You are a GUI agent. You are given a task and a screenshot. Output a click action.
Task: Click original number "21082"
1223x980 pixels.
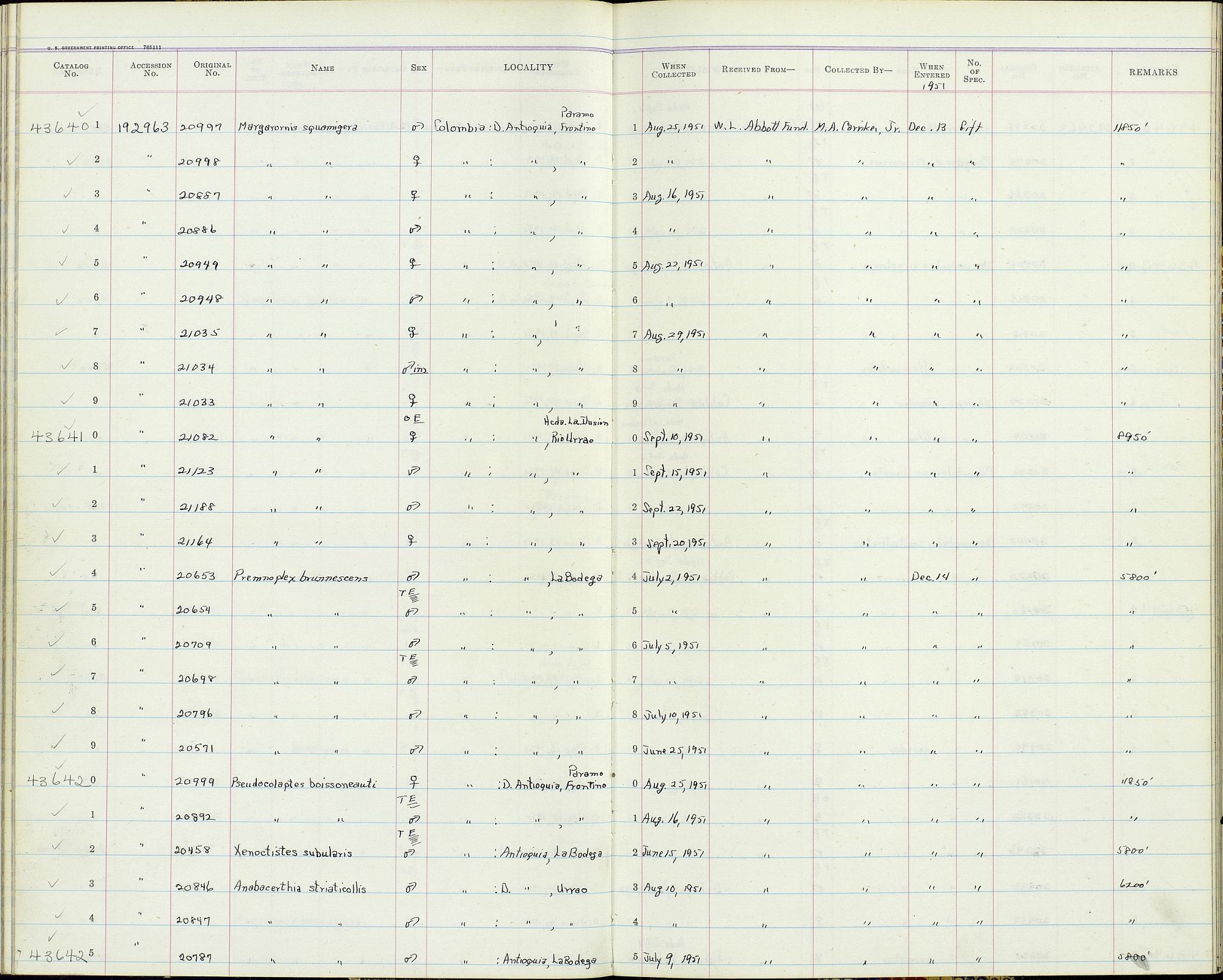196,437
